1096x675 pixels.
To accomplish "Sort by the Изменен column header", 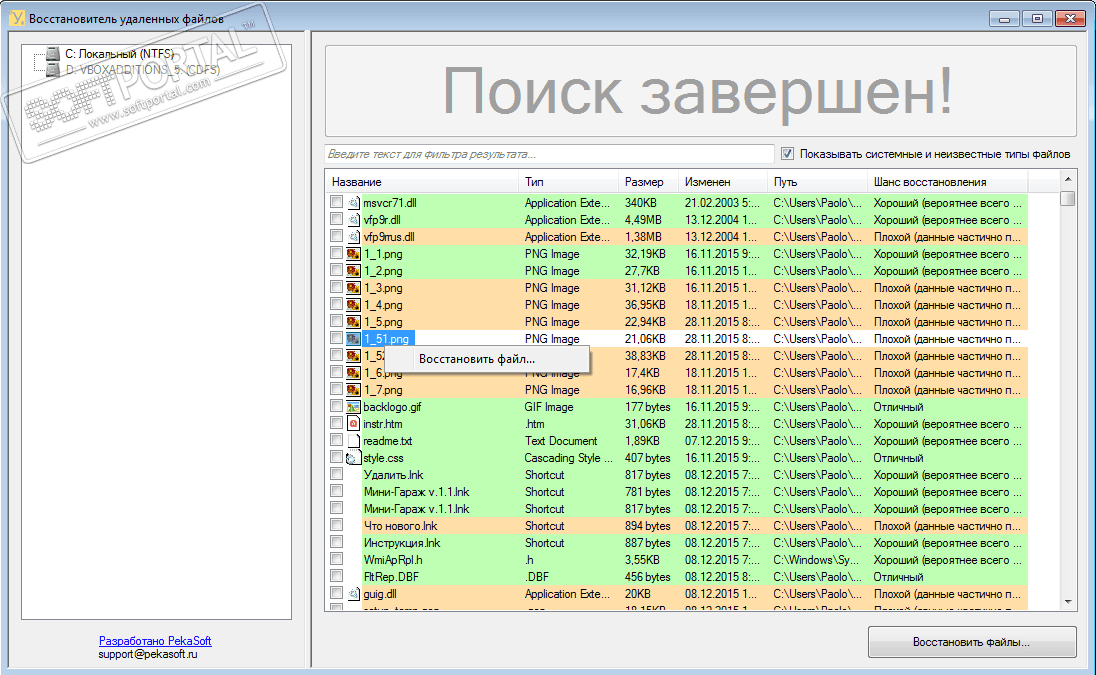I will click(723, 182).
